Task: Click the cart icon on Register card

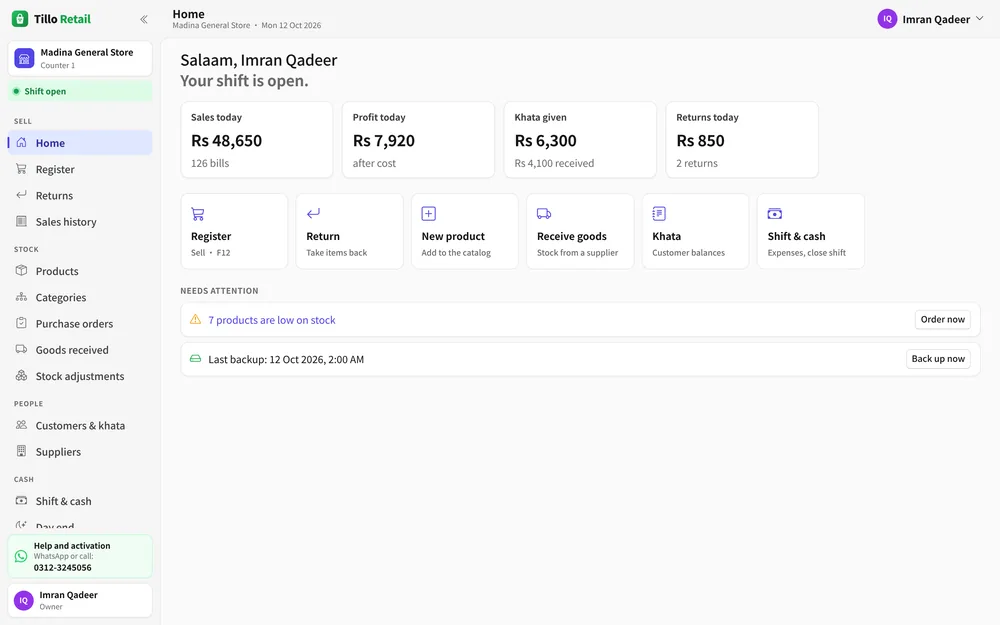Action: point(198,214)
